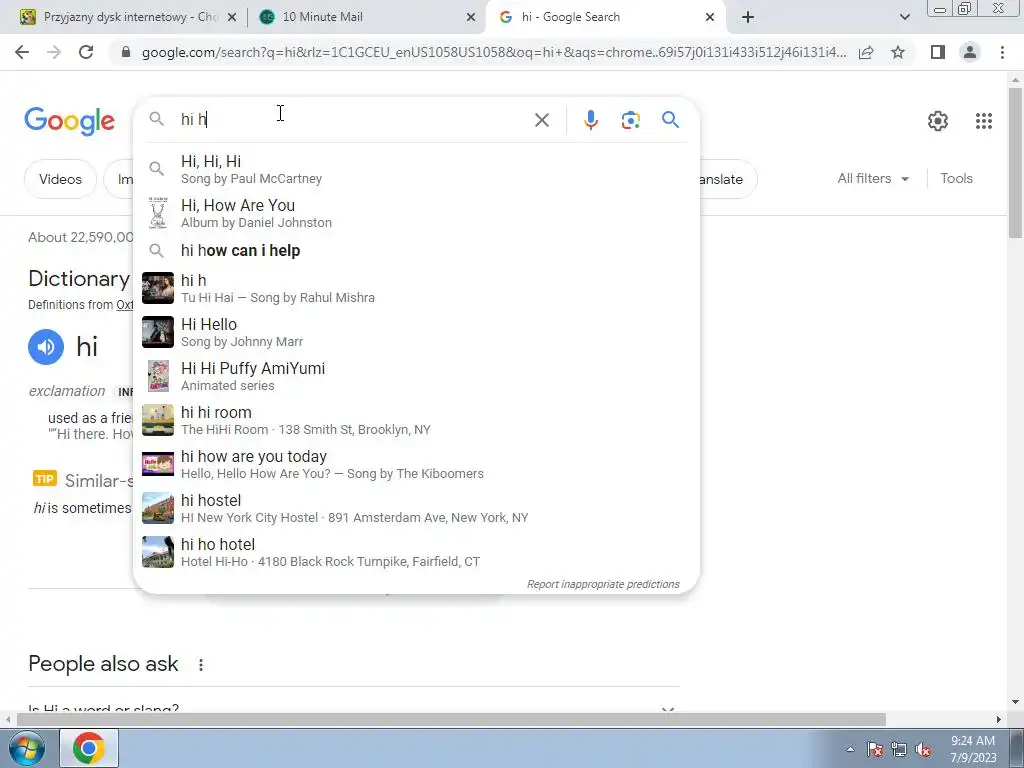1024x768 pixels.
Task: Click the Google logo
Action: coord(69,121)
